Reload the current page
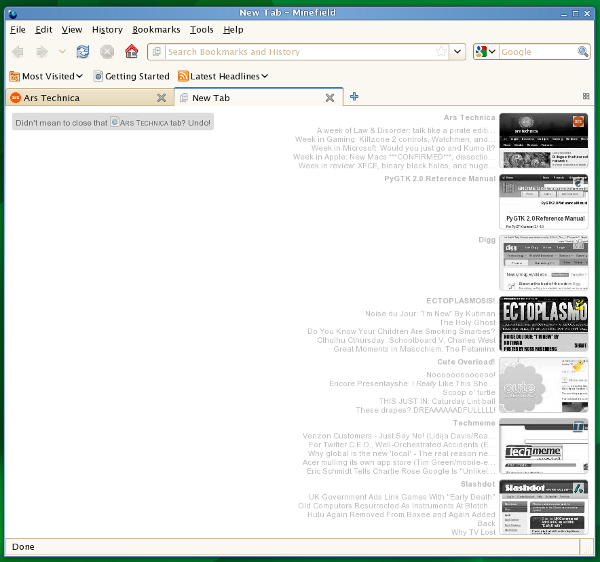 tap(83, 52)
